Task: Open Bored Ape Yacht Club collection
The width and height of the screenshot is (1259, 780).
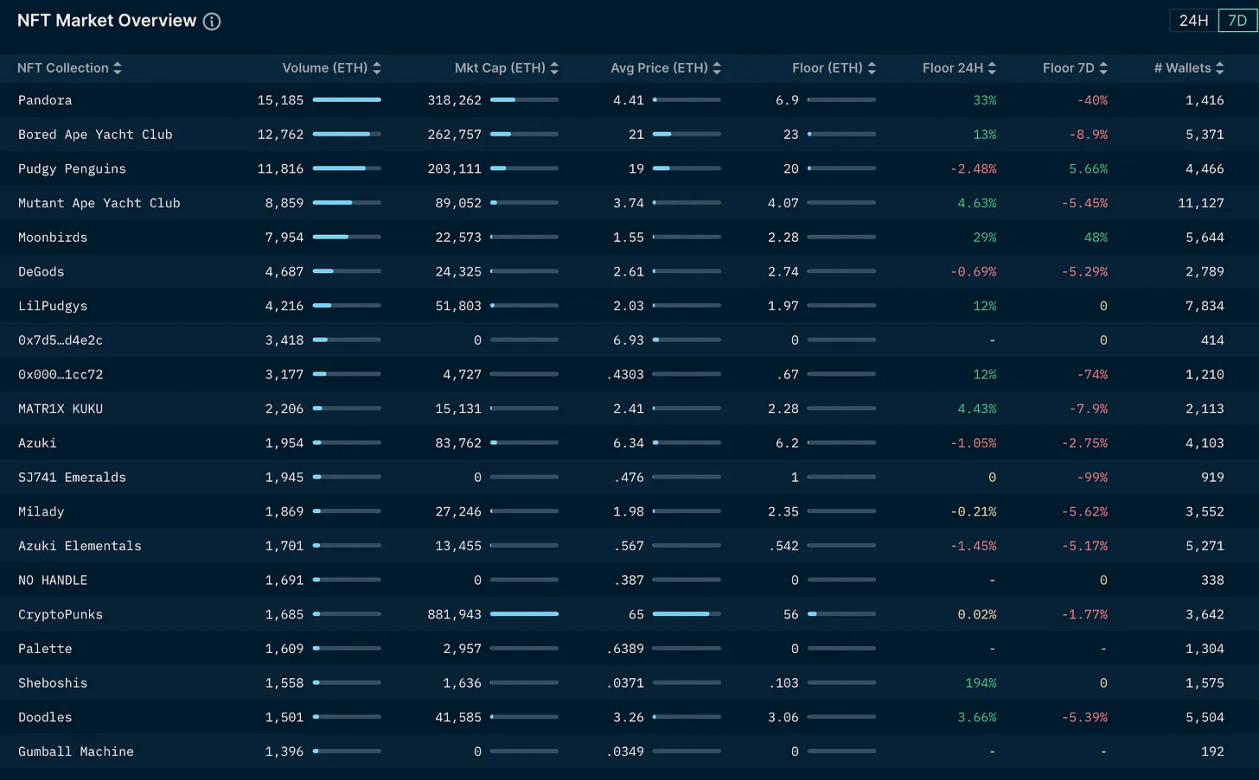Action: (x=95, y=134)
